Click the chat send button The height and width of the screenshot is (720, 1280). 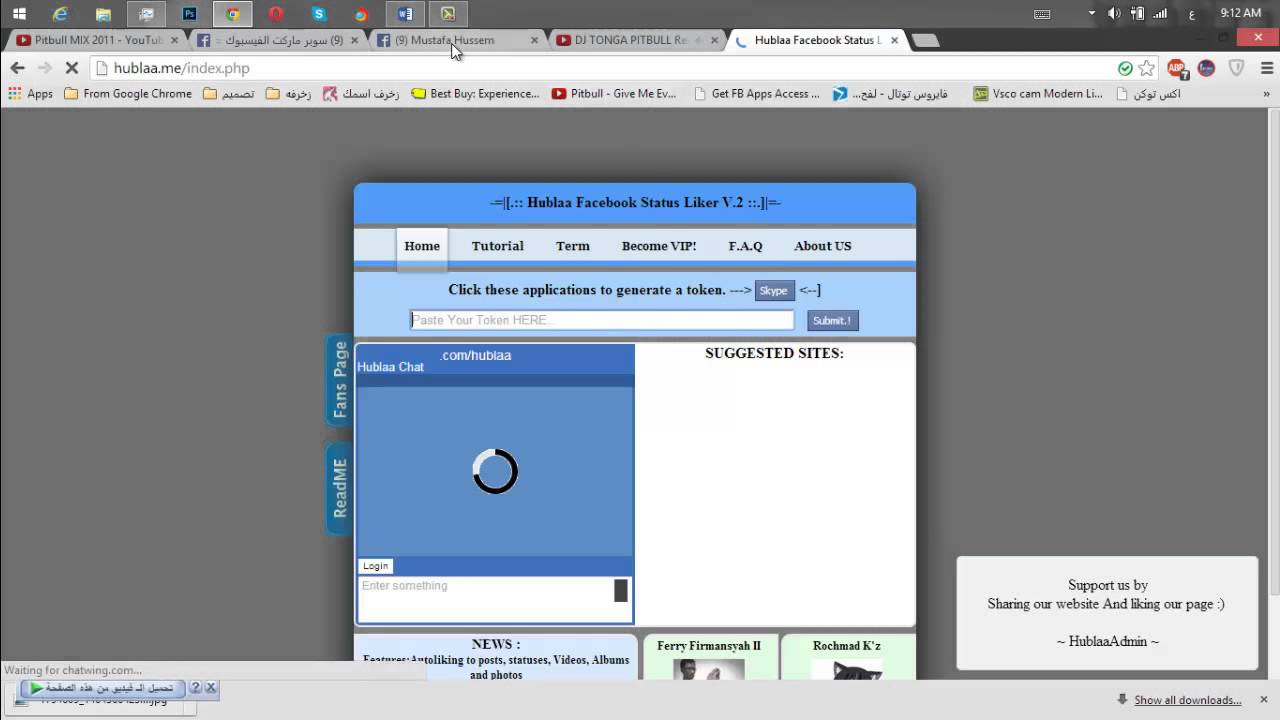click(621, 591)
